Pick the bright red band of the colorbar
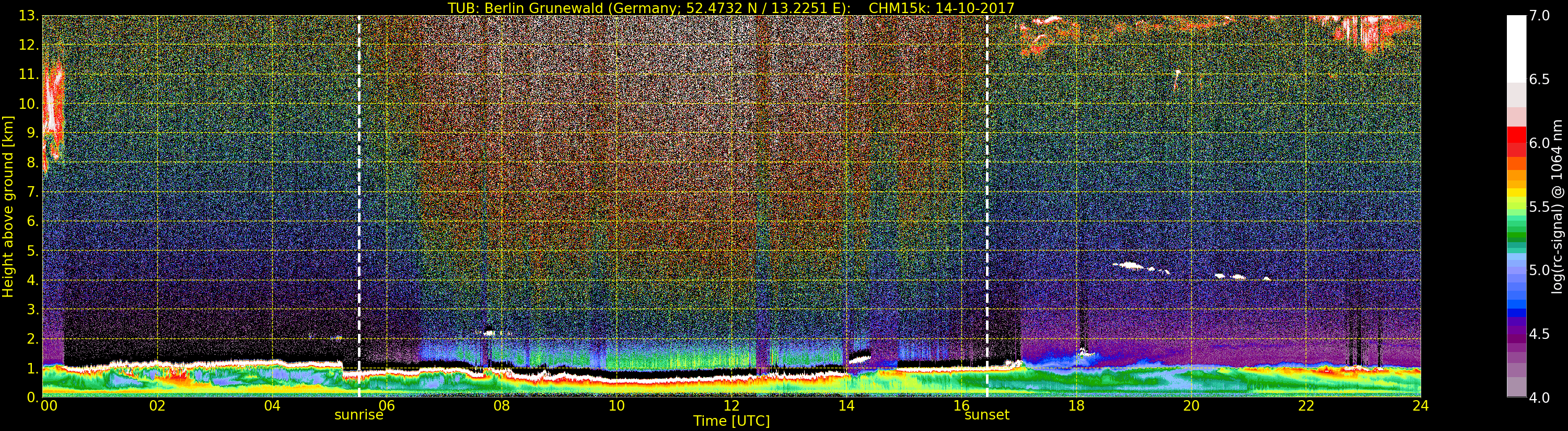The height and width of the screenshot is (431, 1568). coord(1516,135)
